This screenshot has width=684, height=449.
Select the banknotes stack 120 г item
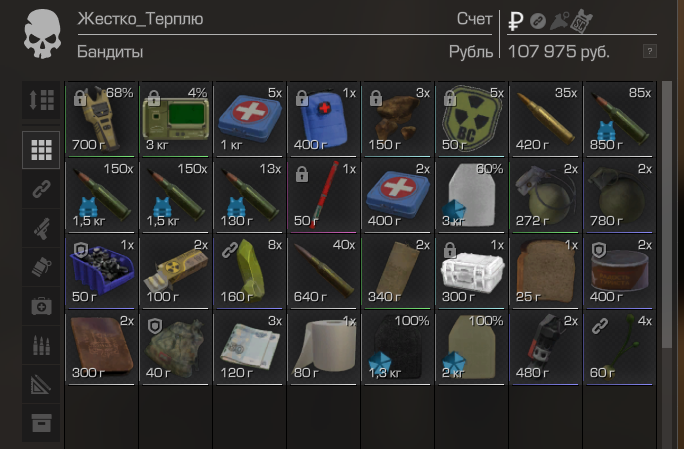(x=249, y=348)
